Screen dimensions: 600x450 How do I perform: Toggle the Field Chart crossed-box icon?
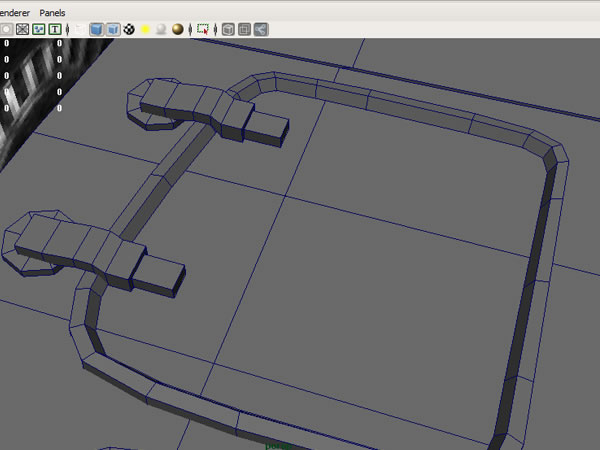point(21,29)
